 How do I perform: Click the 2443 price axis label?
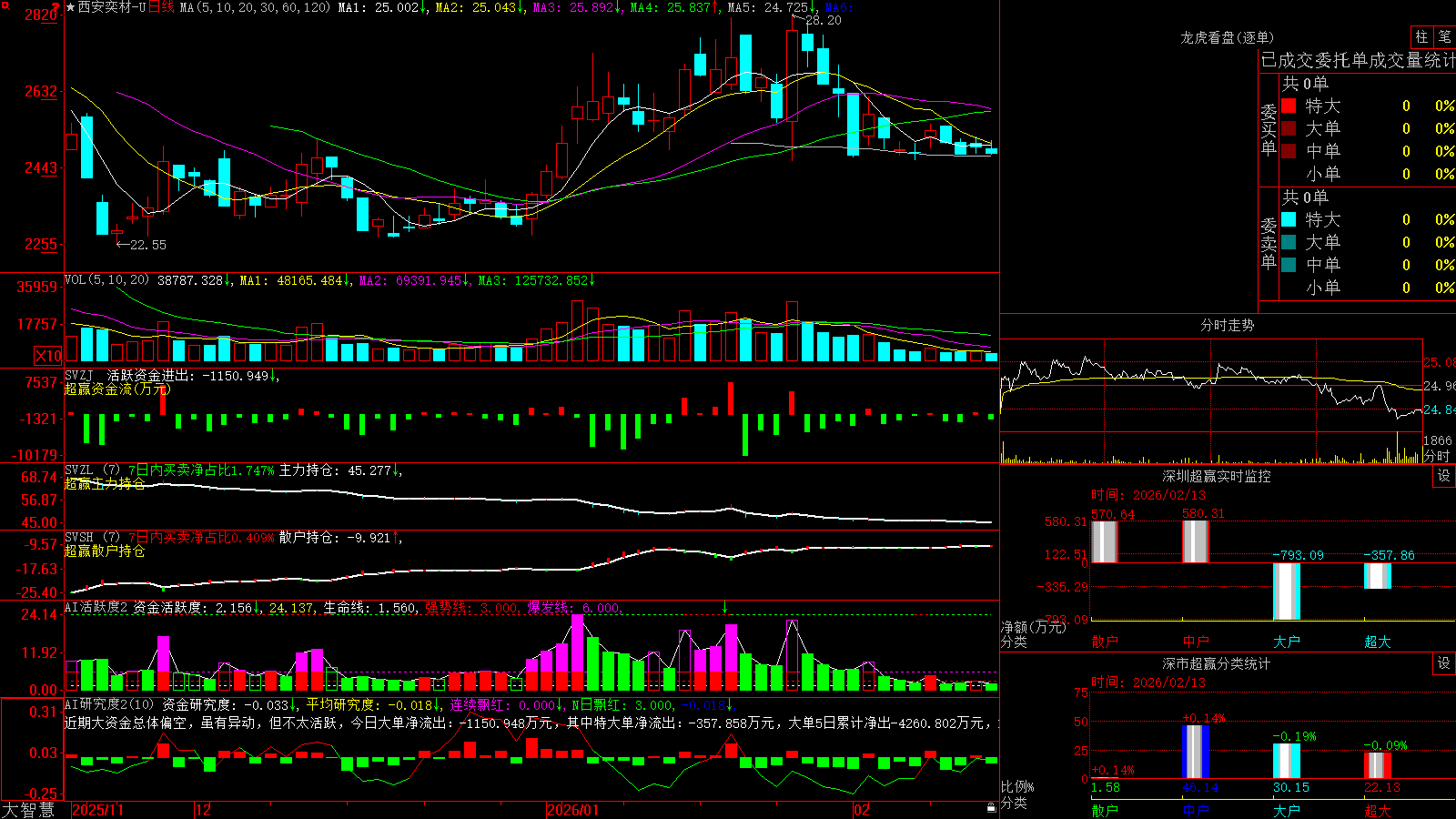point(41,167)
